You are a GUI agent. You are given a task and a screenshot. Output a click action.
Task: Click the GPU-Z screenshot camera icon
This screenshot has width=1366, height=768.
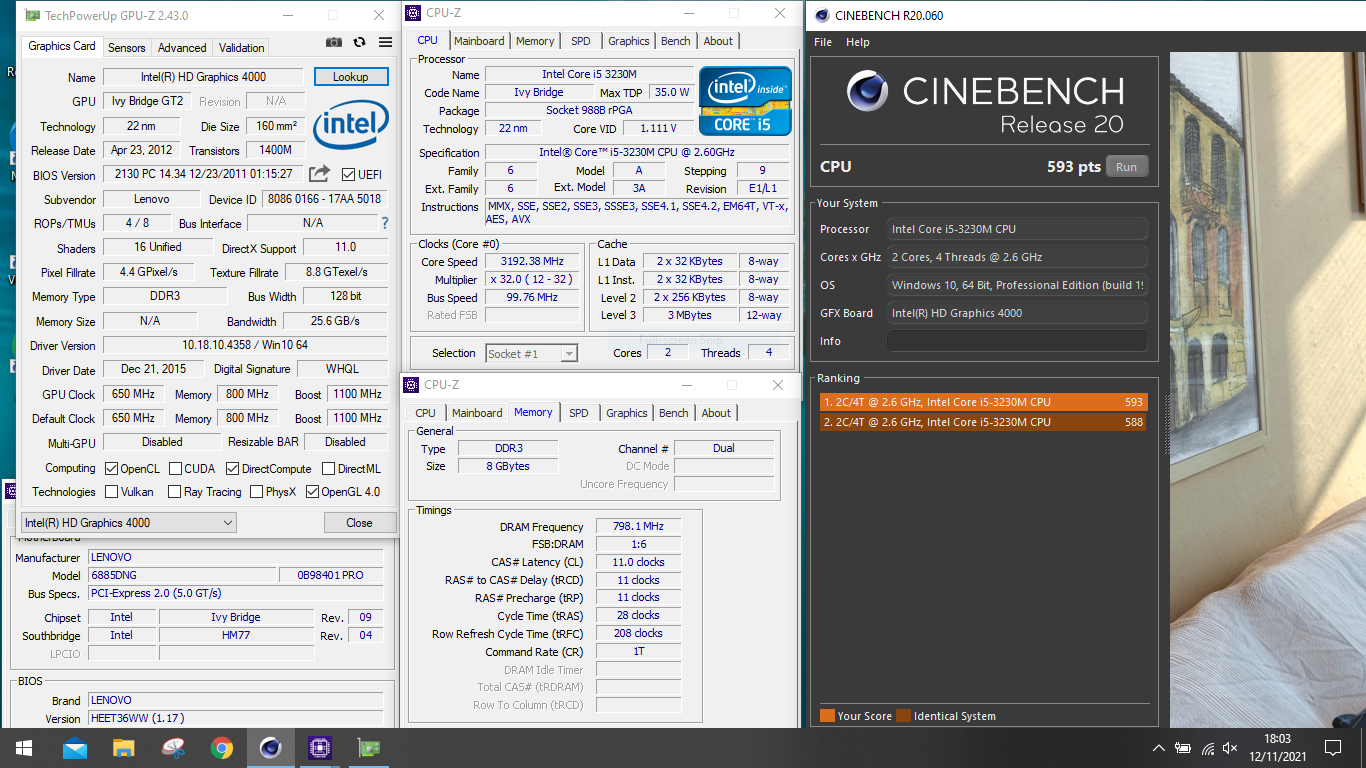tap(334, 43)
